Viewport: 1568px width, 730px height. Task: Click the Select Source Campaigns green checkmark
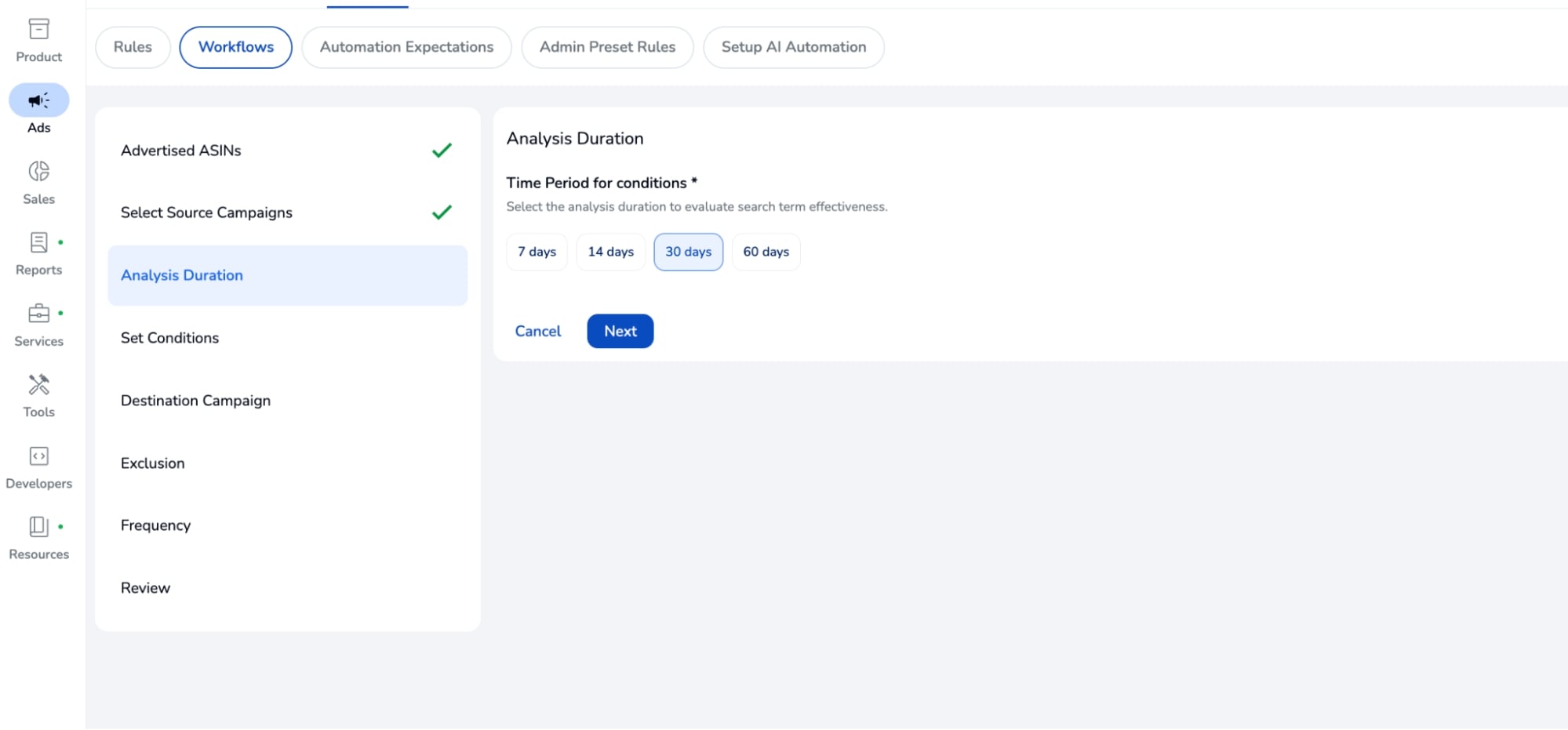[x=442, y=212]
